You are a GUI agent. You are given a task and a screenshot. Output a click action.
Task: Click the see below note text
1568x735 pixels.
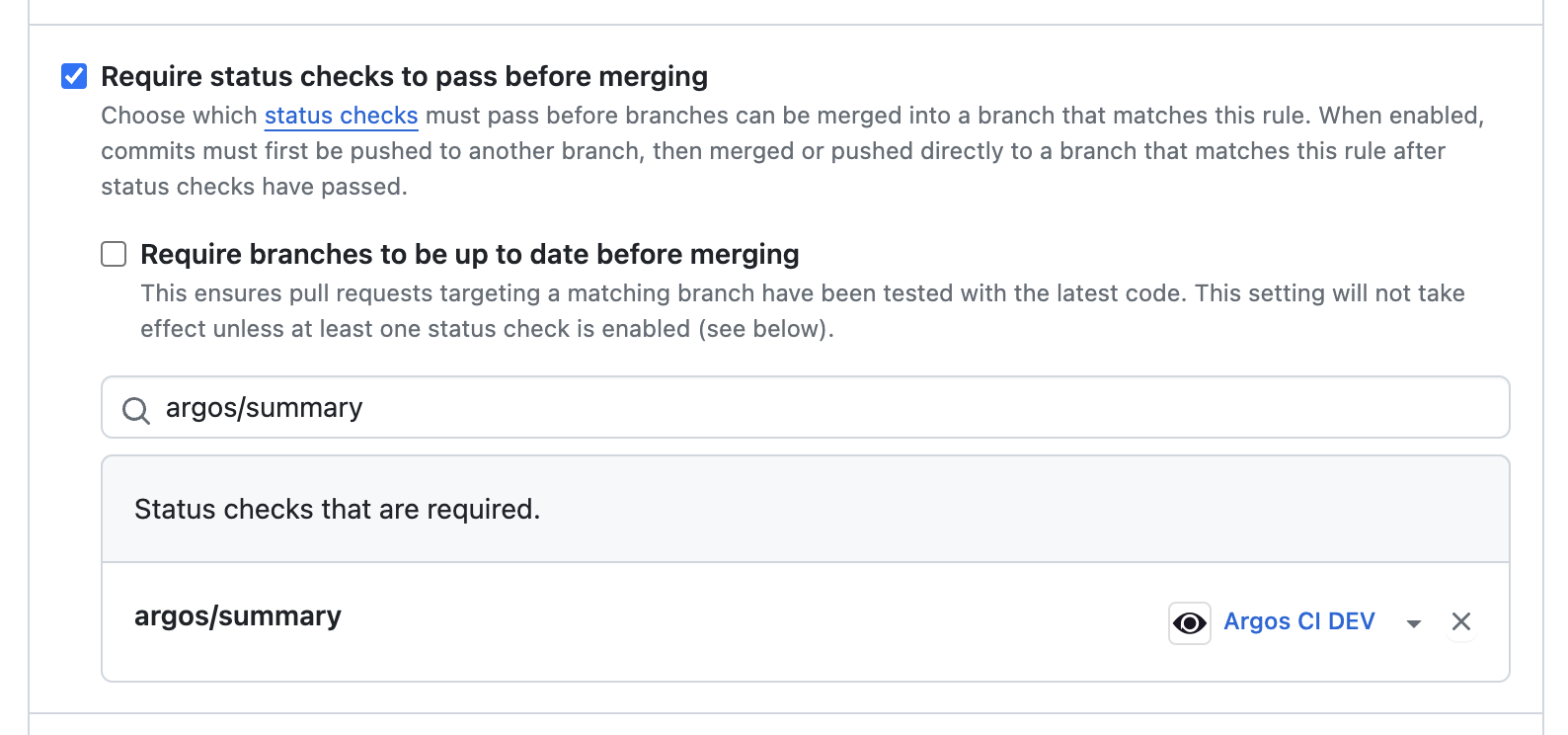pyautogui.click(x=766, y=329)
